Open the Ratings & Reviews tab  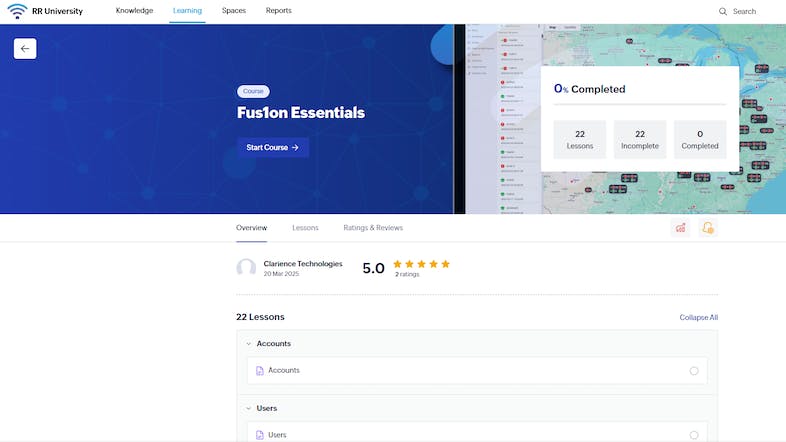click(373, 228)
